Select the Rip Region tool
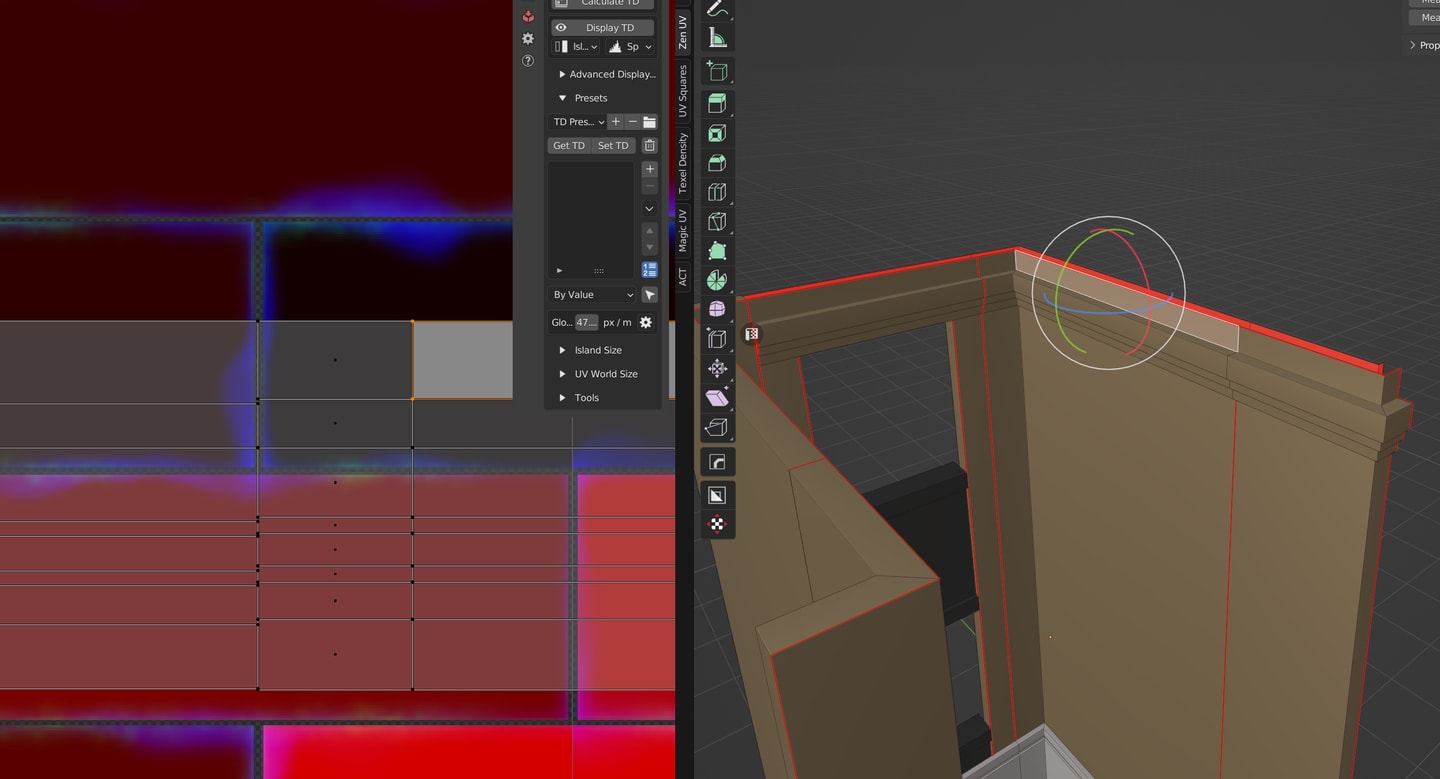Image resolution: width=1440 pixels, height=779 pixels. tap(717, 428)
